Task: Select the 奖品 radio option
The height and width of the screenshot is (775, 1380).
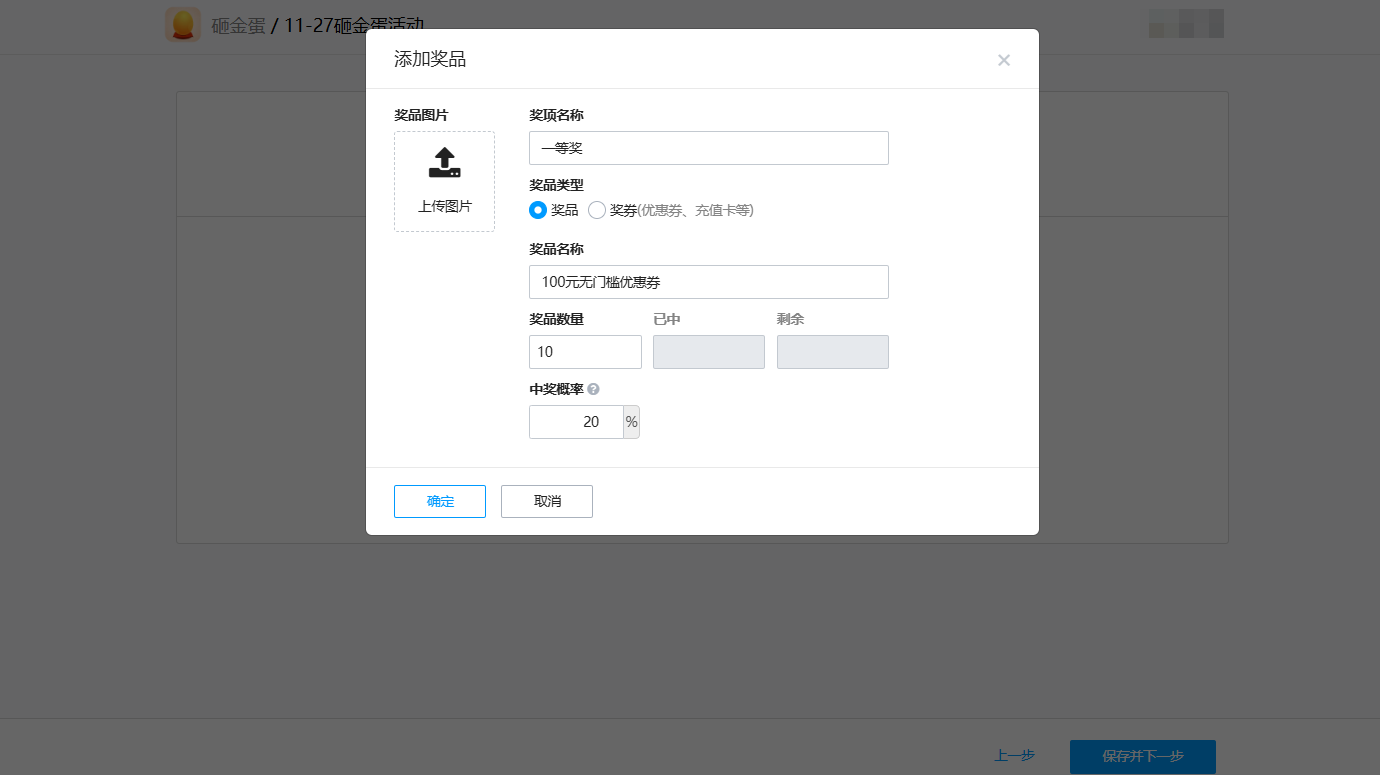Action: (x=538, y=210)
